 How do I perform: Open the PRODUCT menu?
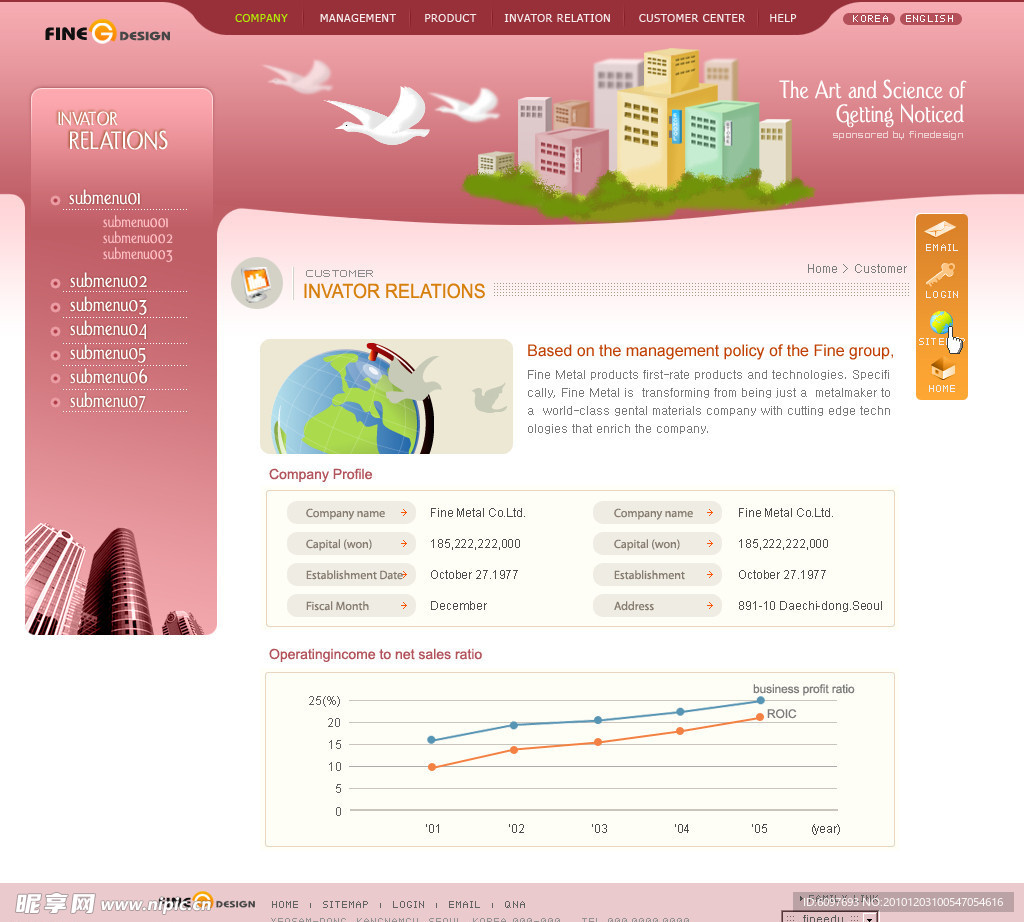[x=450, y=18]
